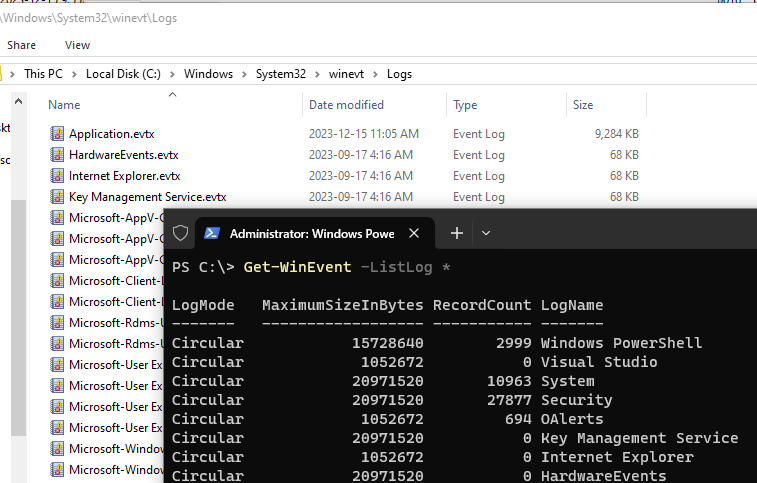Select the Key Management Service.evtx file icon
The height and width of the screenshot is (483, 757).
[x=57, y=197]
